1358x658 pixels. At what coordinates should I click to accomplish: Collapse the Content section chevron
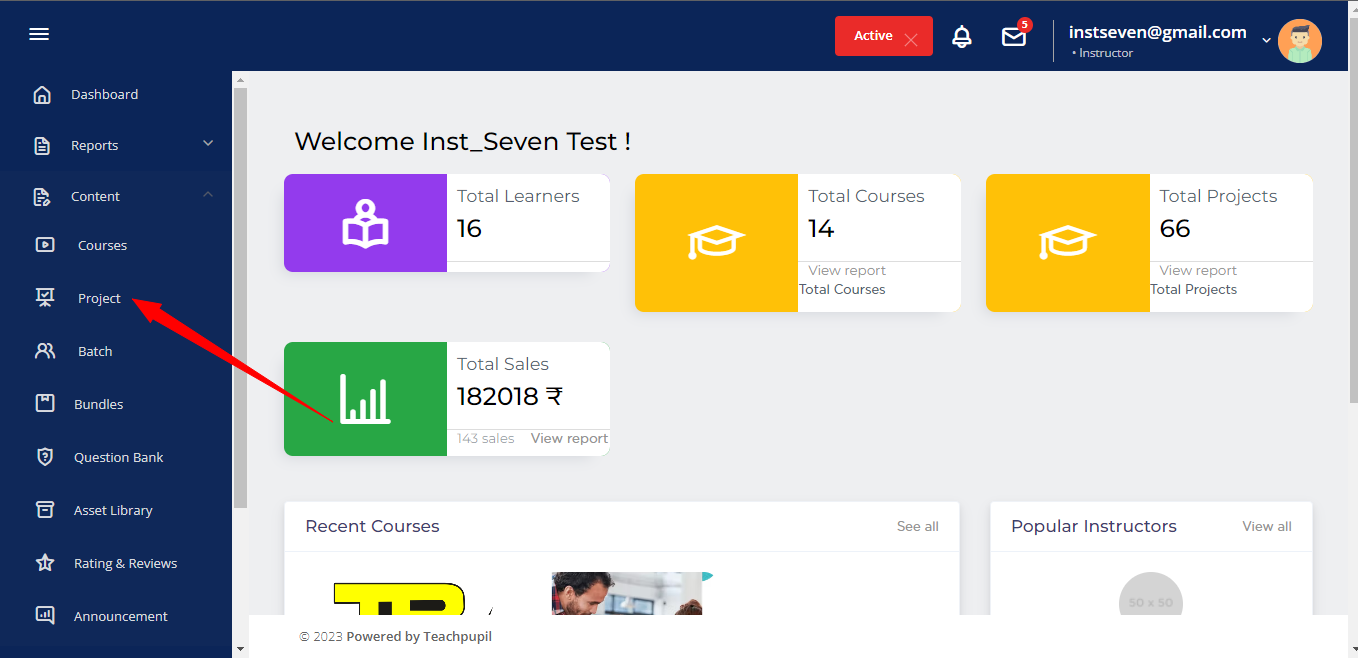(x=208, y=195)
